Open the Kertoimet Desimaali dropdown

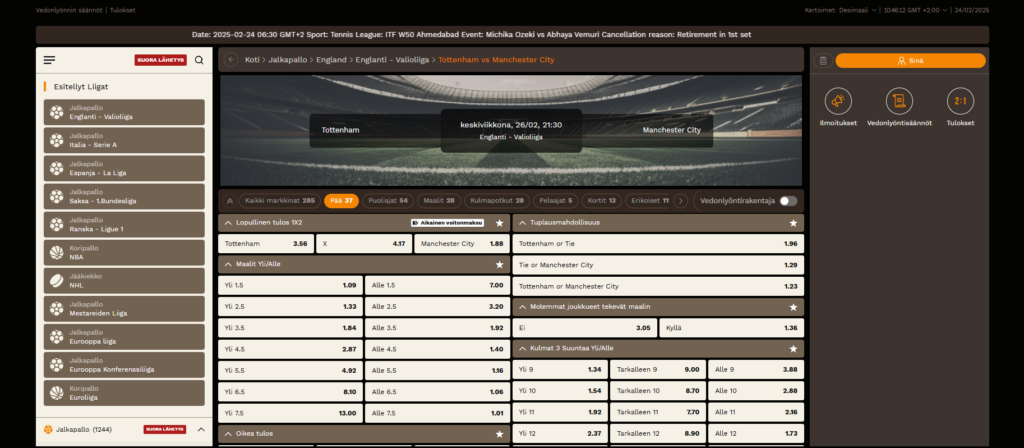click(x=841, y=10)
